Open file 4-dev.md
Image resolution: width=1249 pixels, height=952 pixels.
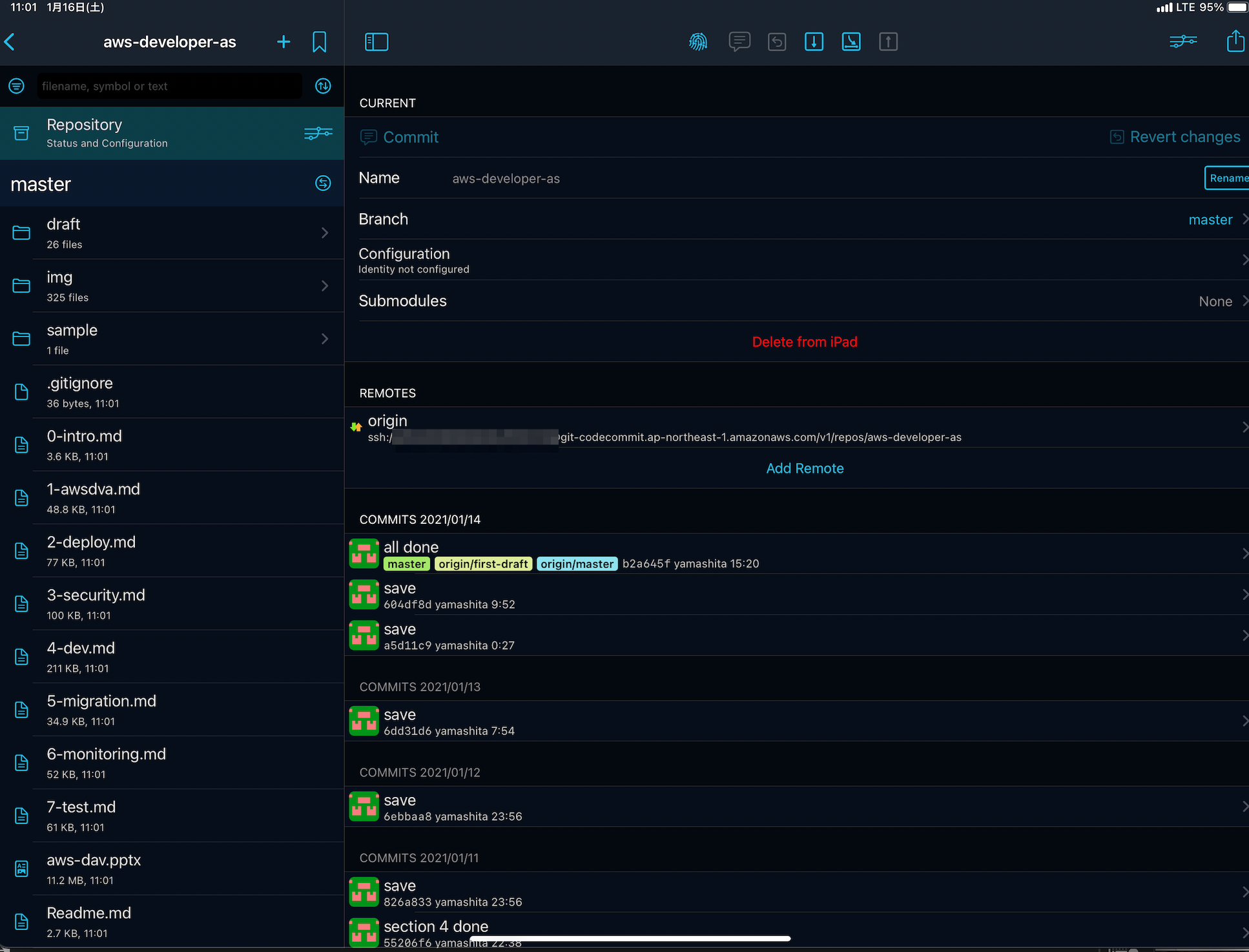(x=172, y=657)
